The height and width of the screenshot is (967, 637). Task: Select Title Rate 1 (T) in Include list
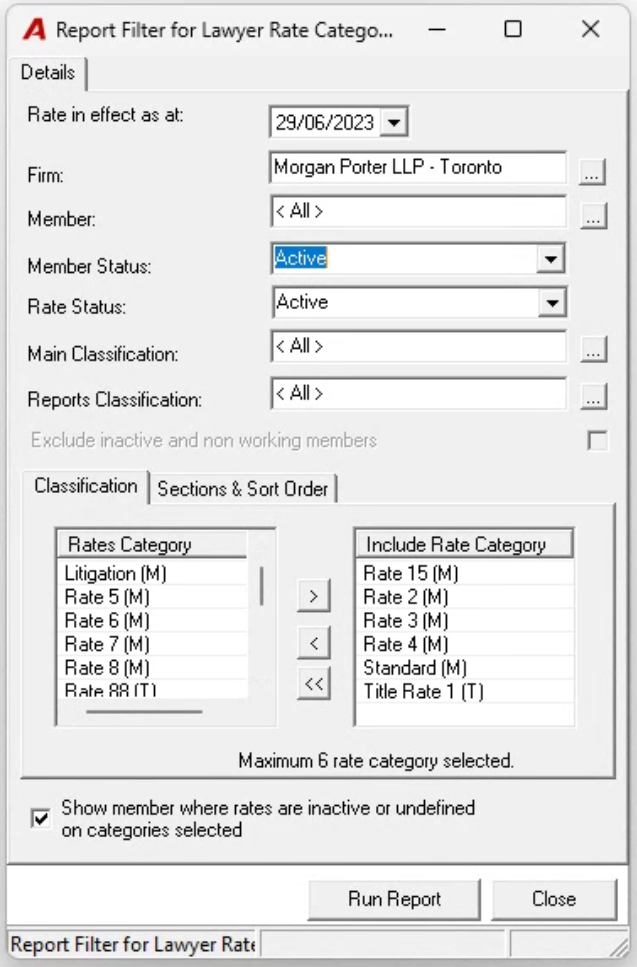click(x=465, y=691)
